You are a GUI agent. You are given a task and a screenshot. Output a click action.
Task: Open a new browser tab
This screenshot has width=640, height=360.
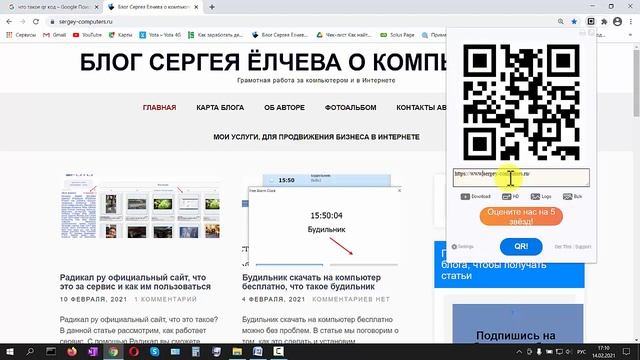pos(212,7)
